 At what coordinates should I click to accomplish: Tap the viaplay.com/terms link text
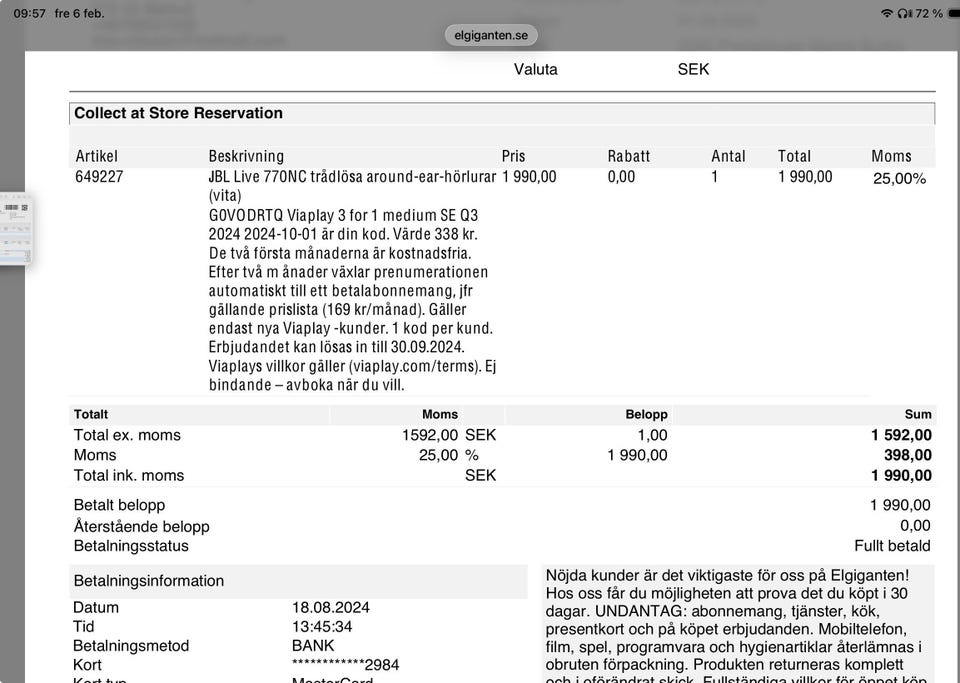point(414,366)
